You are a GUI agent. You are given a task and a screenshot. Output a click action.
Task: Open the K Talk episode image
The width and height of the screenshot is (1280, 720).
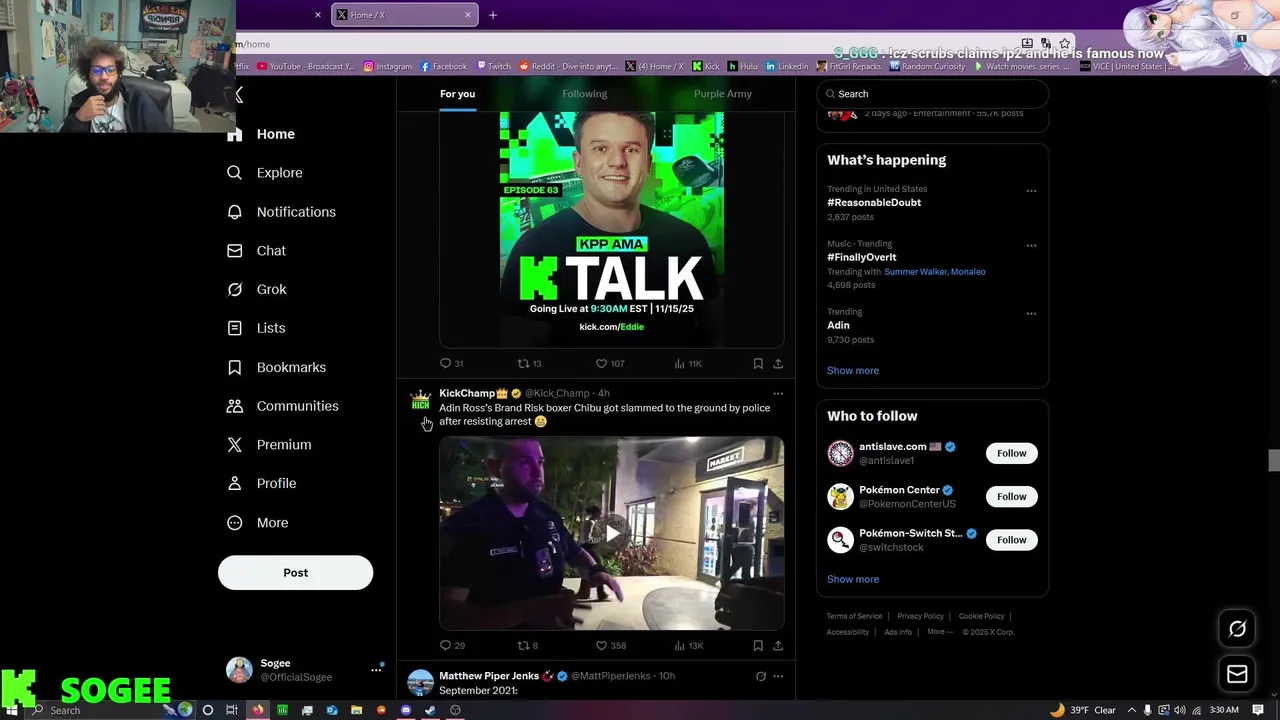612,230
